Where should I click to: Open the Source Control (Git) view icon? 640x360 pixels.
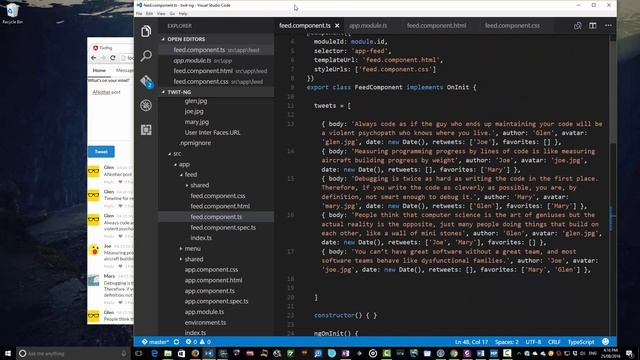coord(146,81)
